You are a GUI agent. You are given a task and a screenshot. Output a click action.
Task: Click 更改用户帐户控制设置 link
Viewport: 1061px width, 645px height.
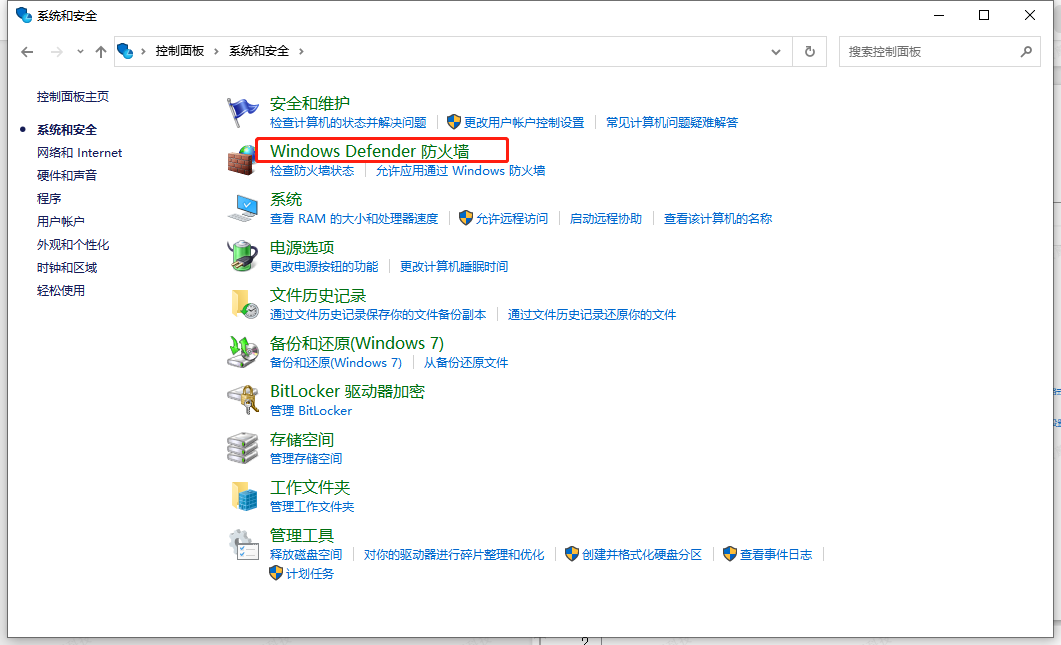(x=524, y=123)
